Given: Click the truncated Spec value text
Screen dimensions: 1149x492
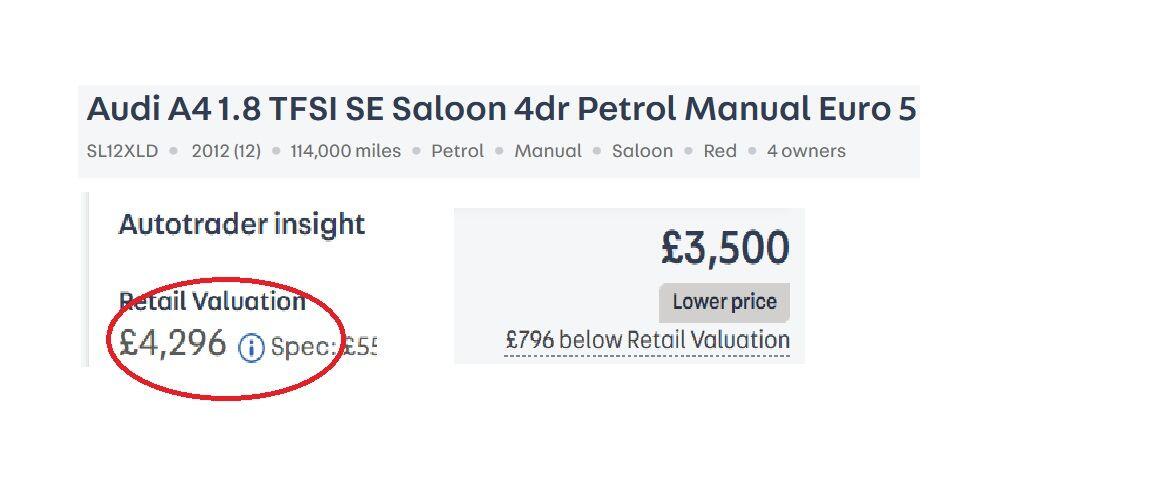Looking at the screenshot, I should click(x=323, y=348).
